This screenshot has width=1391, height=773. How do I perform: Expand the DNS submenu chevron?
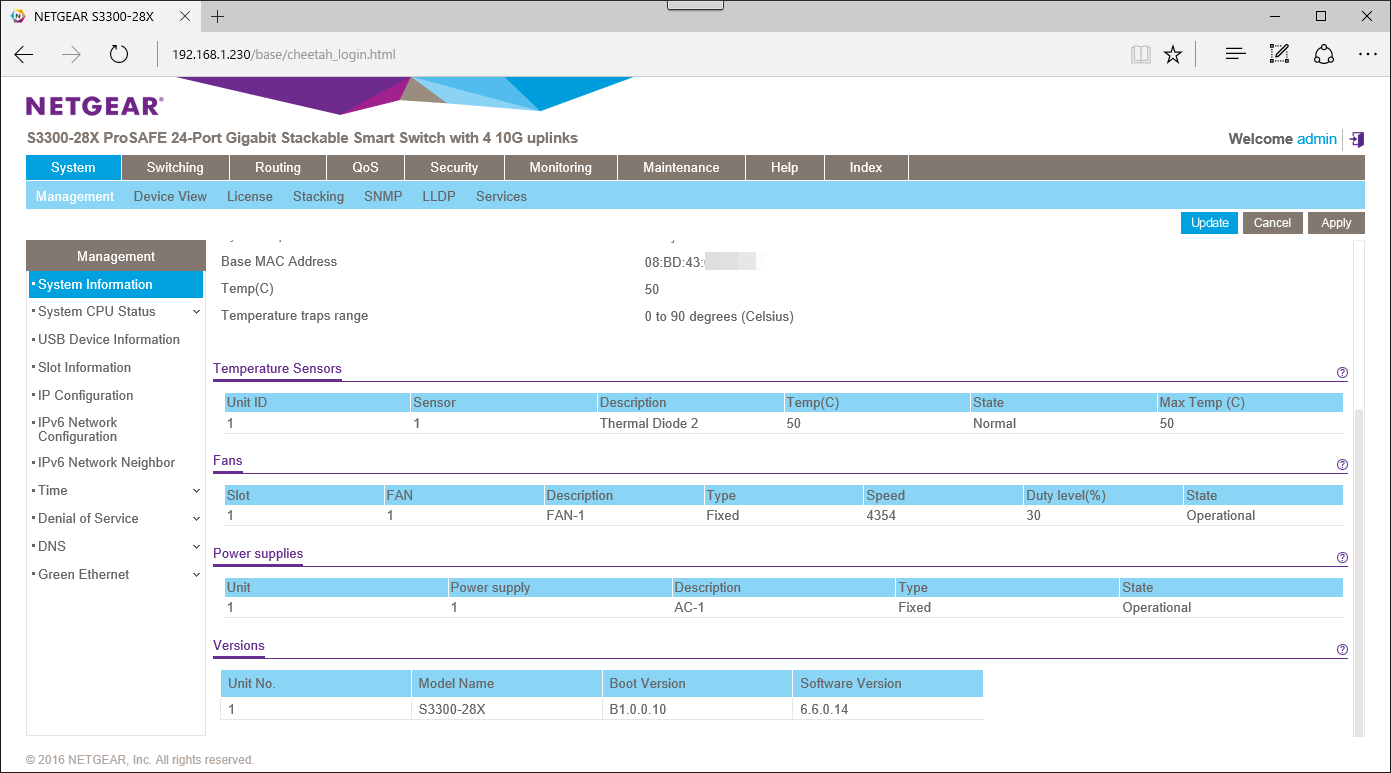[196, 547]
